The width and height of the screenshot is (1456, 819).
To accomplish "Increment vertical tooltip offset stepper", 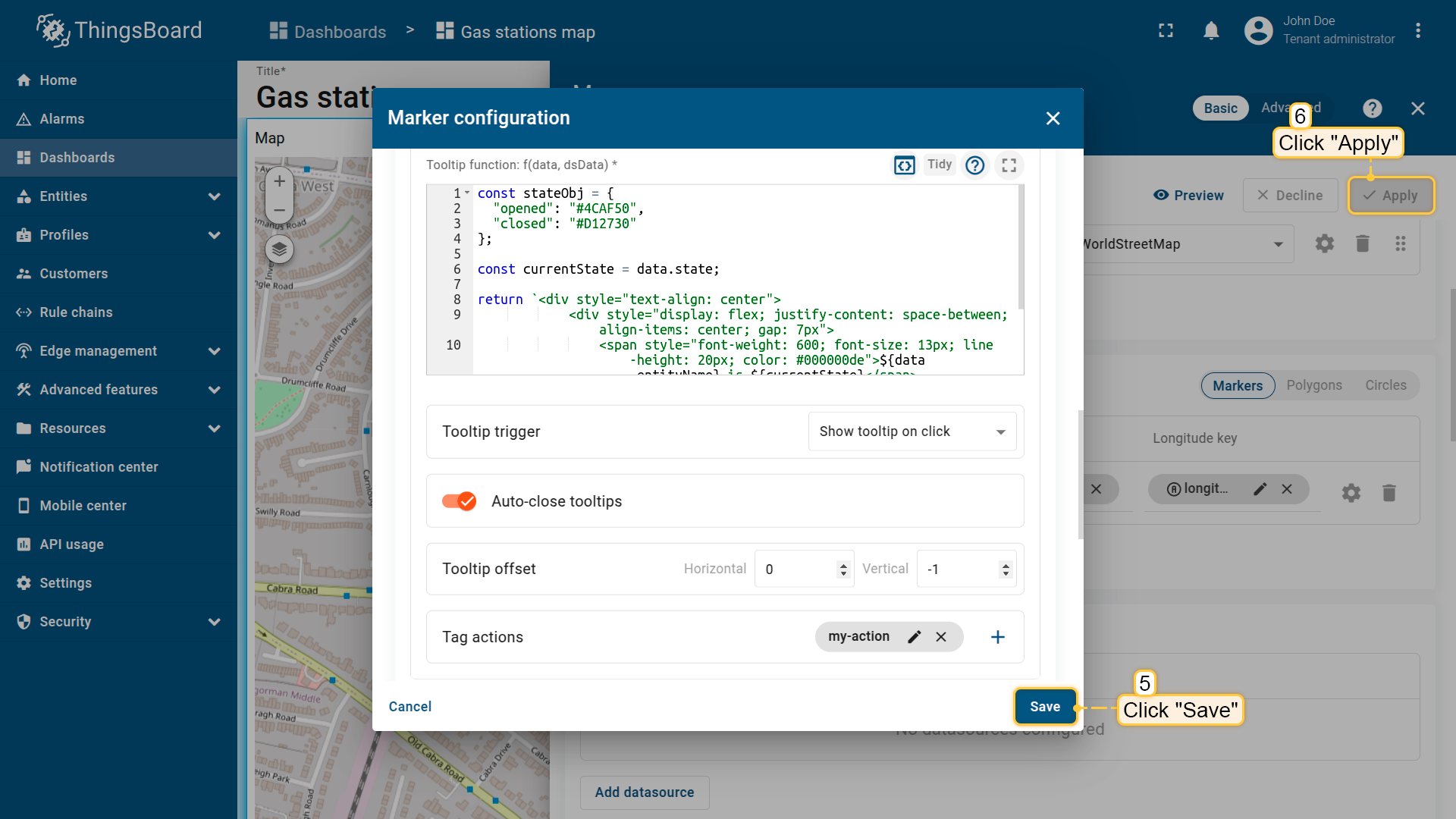I will [1006, 565].
